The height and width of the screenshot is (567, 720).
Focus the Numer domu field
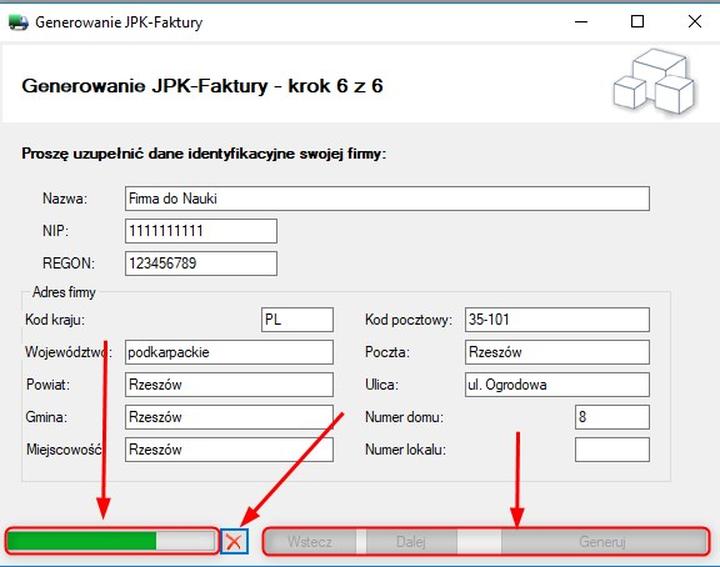tap(612, 417)
